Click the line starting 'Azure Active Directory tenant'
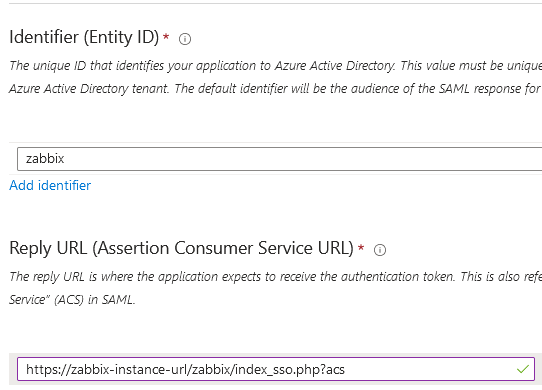Viewport: 542px width, 390px height. point(275,89)
